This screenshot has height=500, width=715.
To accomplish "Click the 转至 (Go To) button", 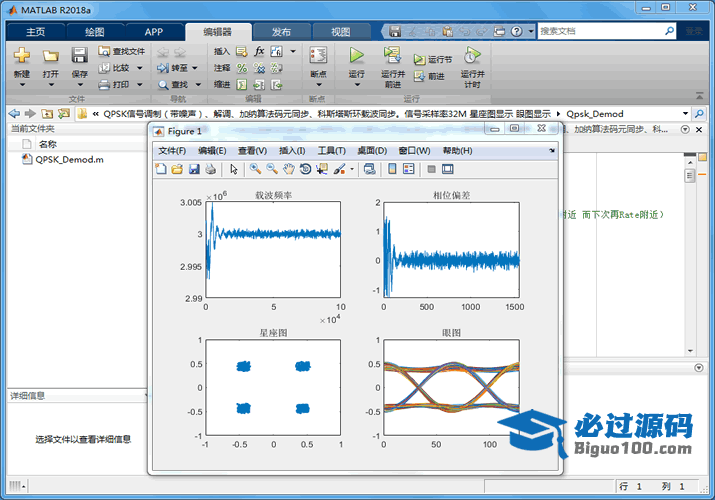I will [x=172, y=68].
